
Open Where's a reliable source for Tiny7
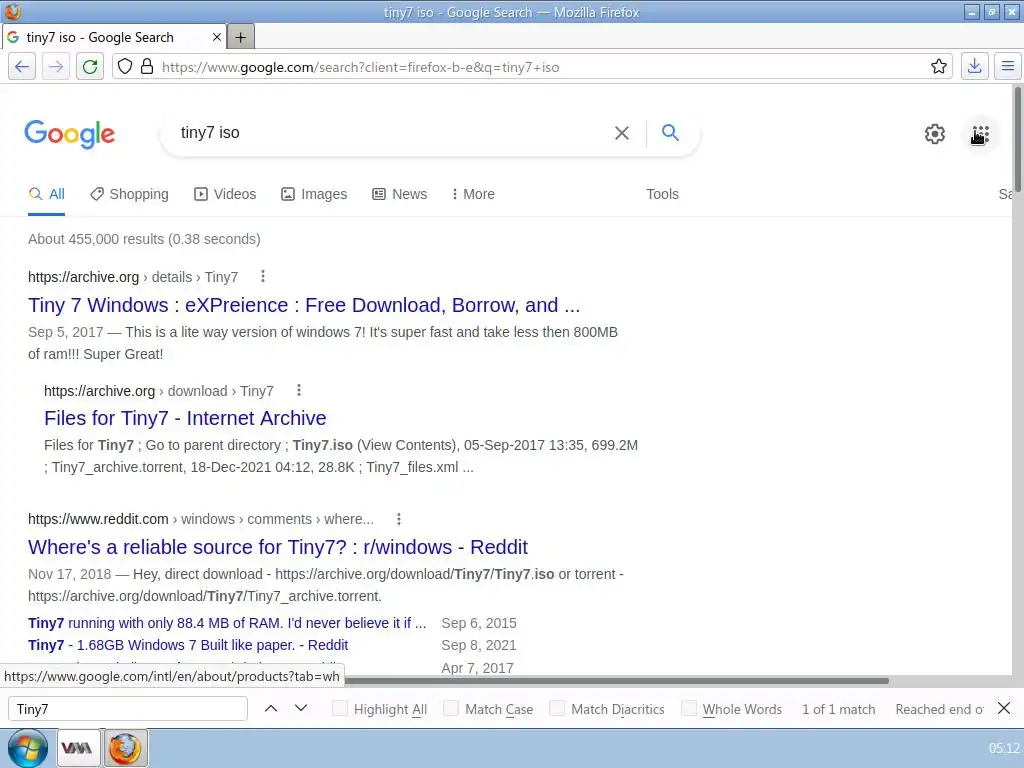point(278,547)
